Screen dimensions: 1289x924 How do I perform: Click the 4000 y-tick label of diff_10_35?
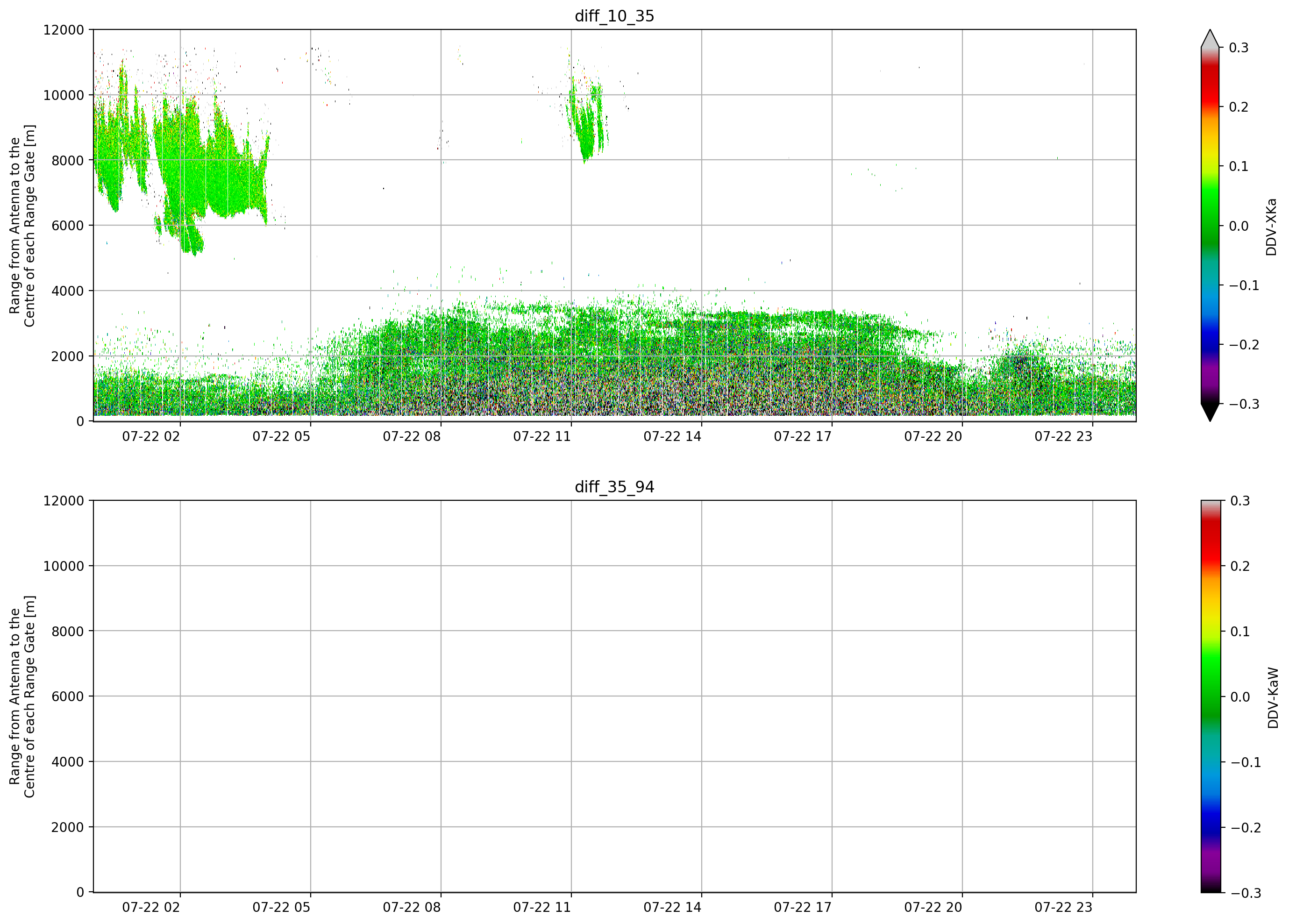point(68,291)
